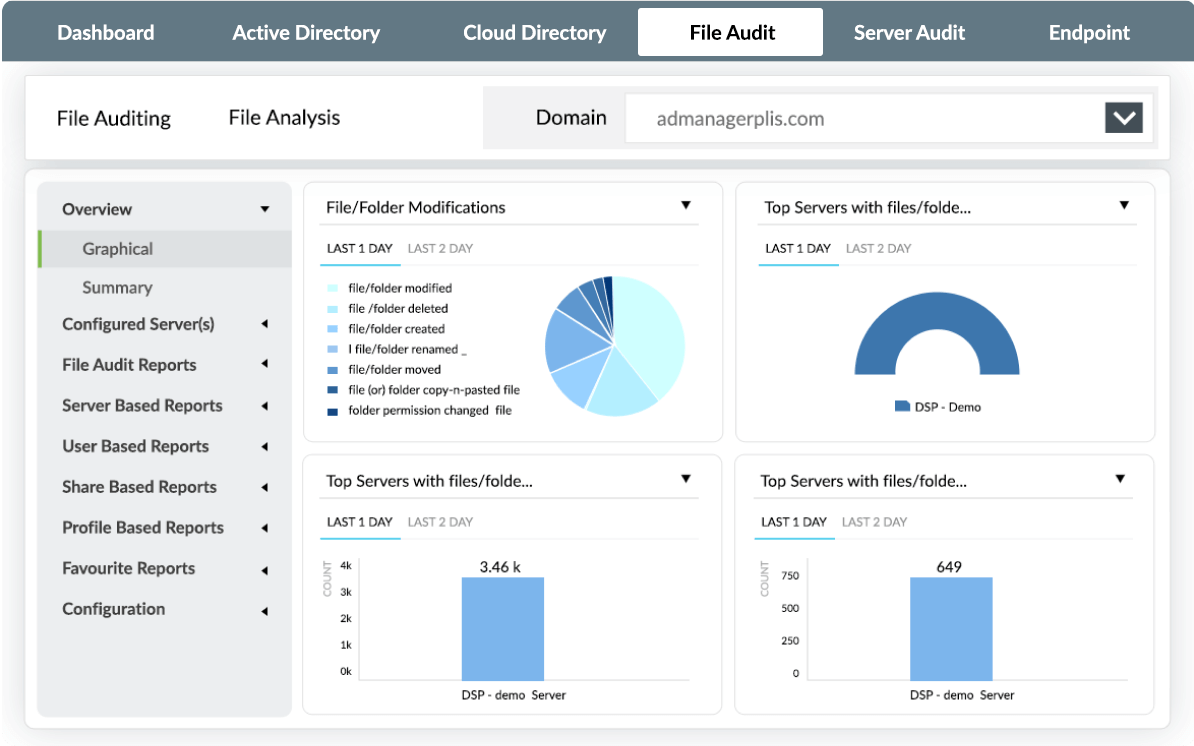
Task: Open the Dashboard tab
Action: 105,32
